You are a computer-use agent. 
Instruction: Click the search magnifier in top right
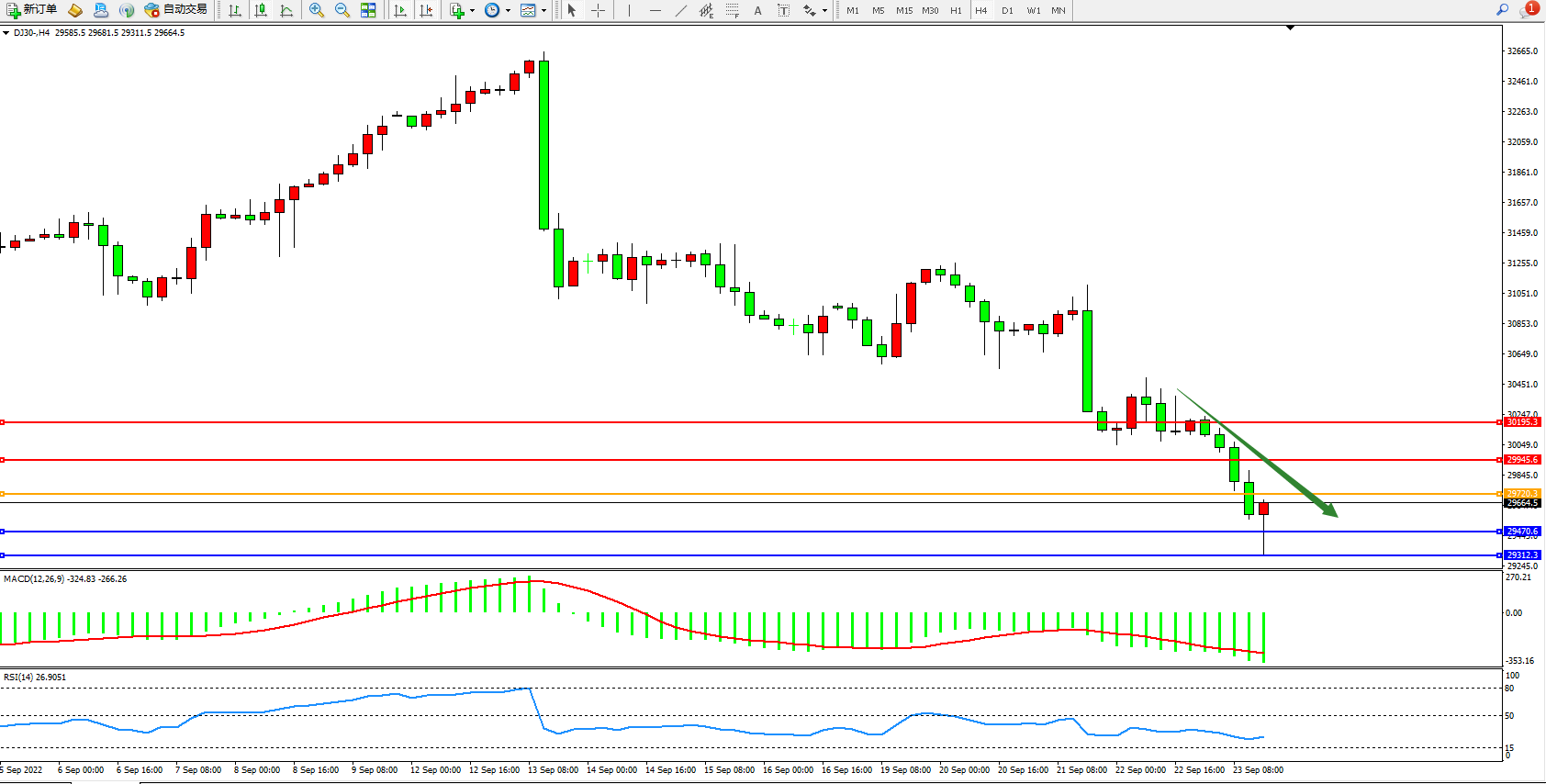point(1502,10)
